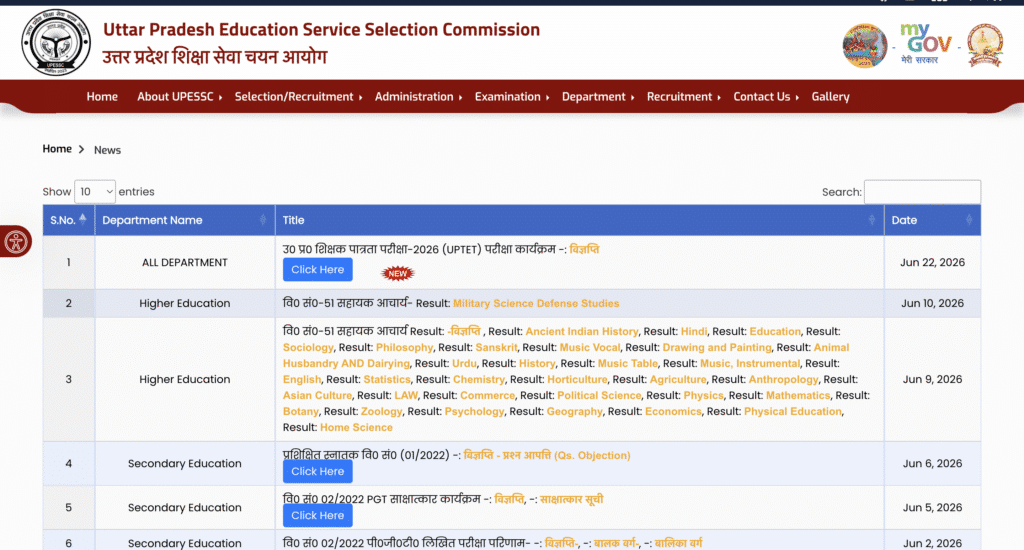
Task: Open Physical Education result link
Action: pos(793,412)
